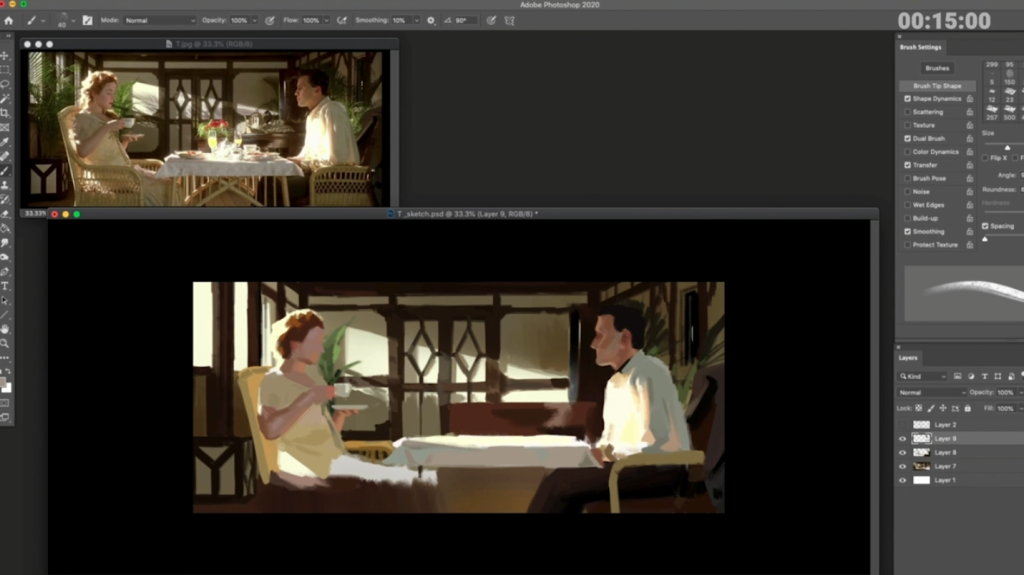The width and height of the screenshot is (1024, 575).
Task: Enable the Scattering checkbox
Action: 908,112
